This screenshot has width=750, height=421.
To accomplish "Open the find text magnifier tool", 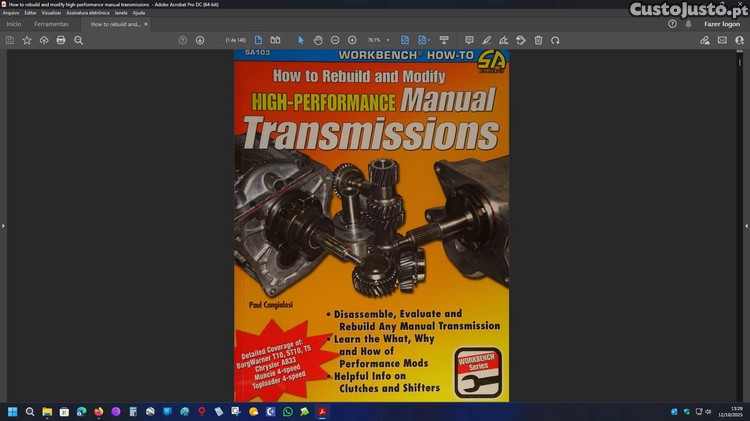I will pyautogui.click(x=78, y=40).
